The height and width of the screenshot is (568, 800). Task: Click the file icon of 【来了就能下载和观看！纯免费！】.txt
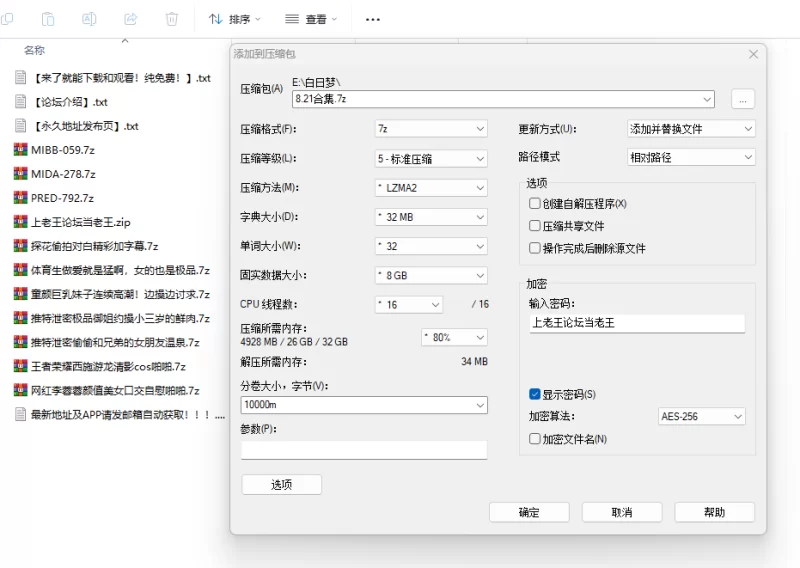pyautogui.click(x=20, y=78)
